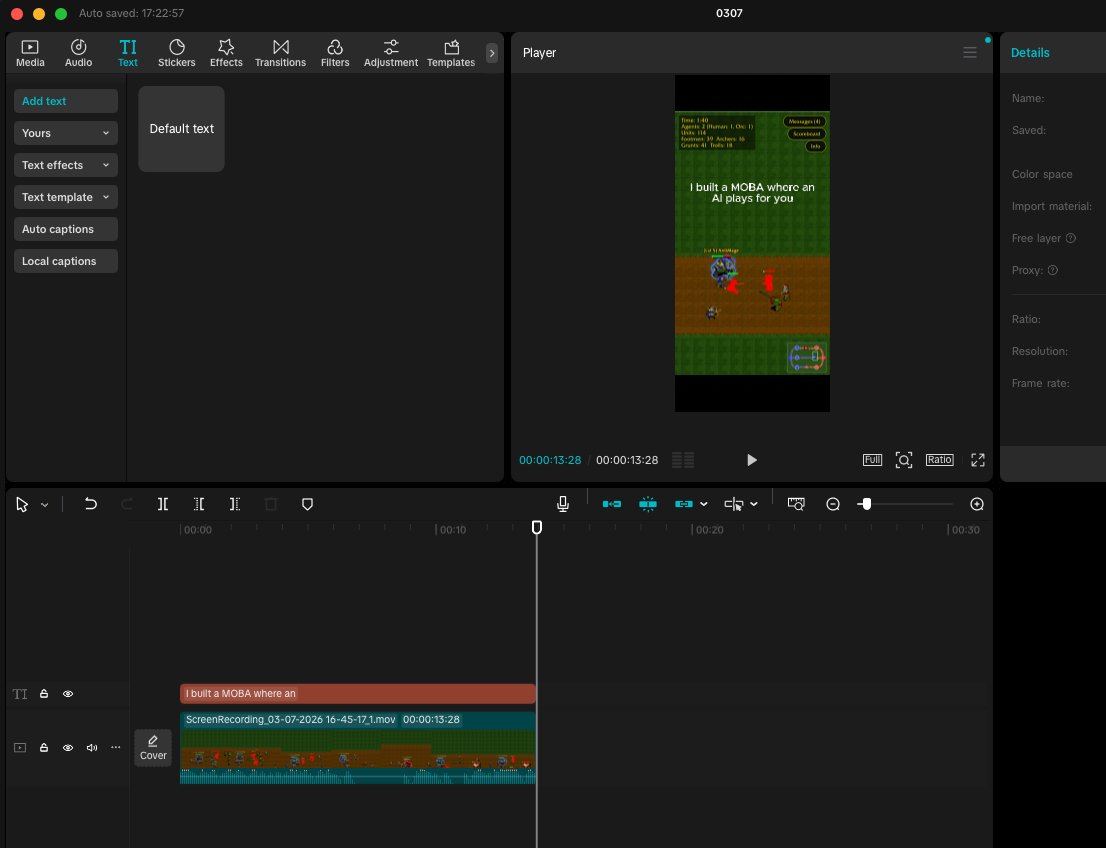Expand the Text template category
This screenshot has height=848, width=1106.
66,197
